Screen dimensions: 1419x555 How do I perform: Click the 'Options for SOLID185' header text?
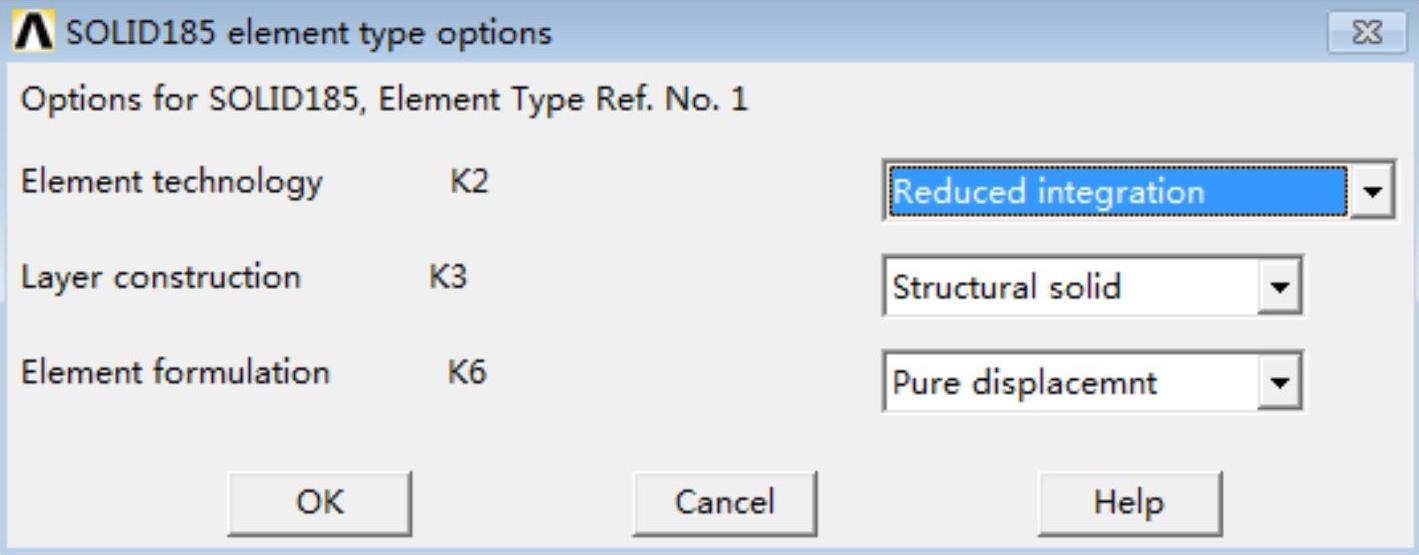tap(384, 100)
